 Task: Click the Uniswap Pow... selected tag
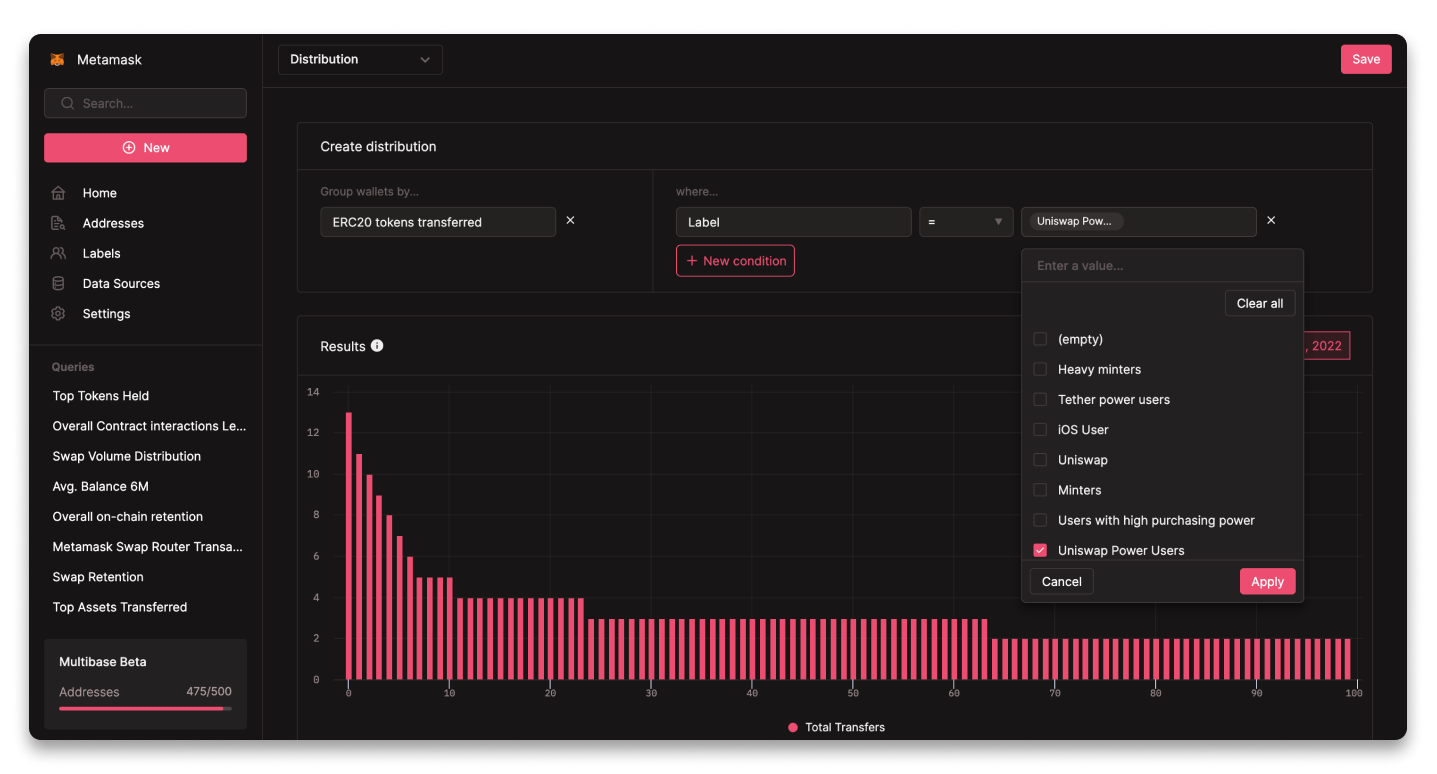pyautogui.click(x=1076, y=221)
